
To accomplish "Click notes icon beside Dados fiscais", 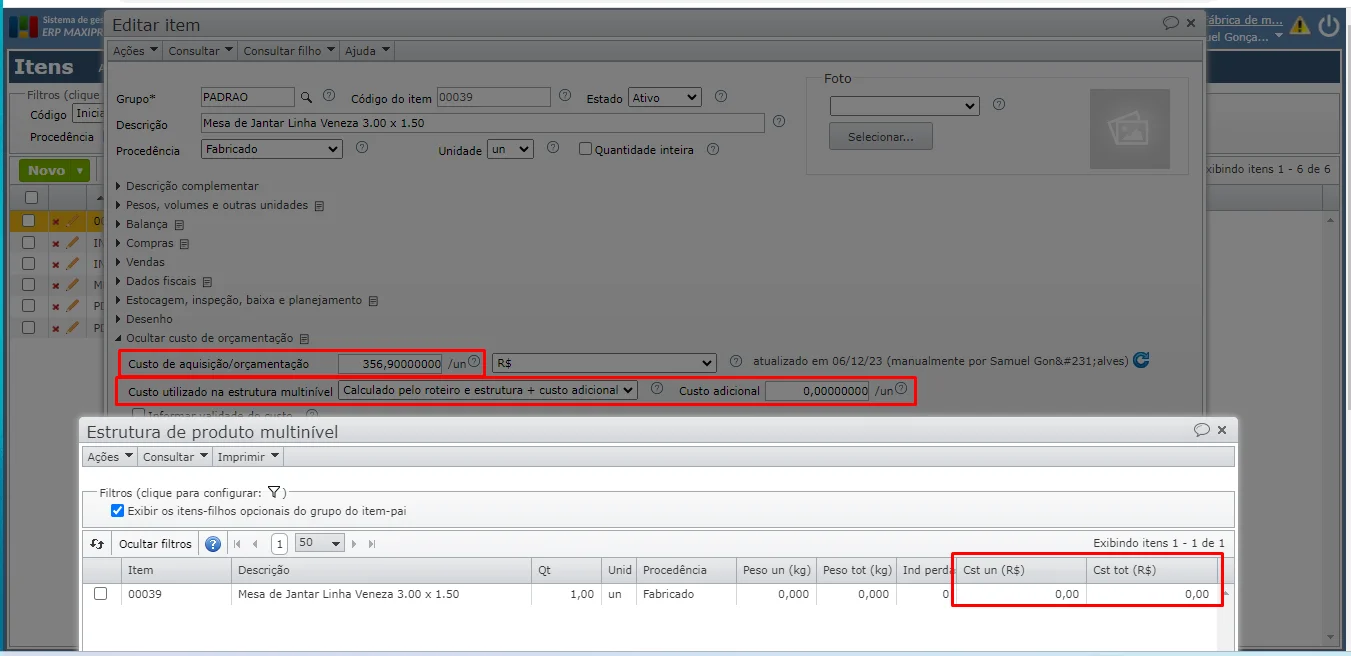I will [207, 283].
